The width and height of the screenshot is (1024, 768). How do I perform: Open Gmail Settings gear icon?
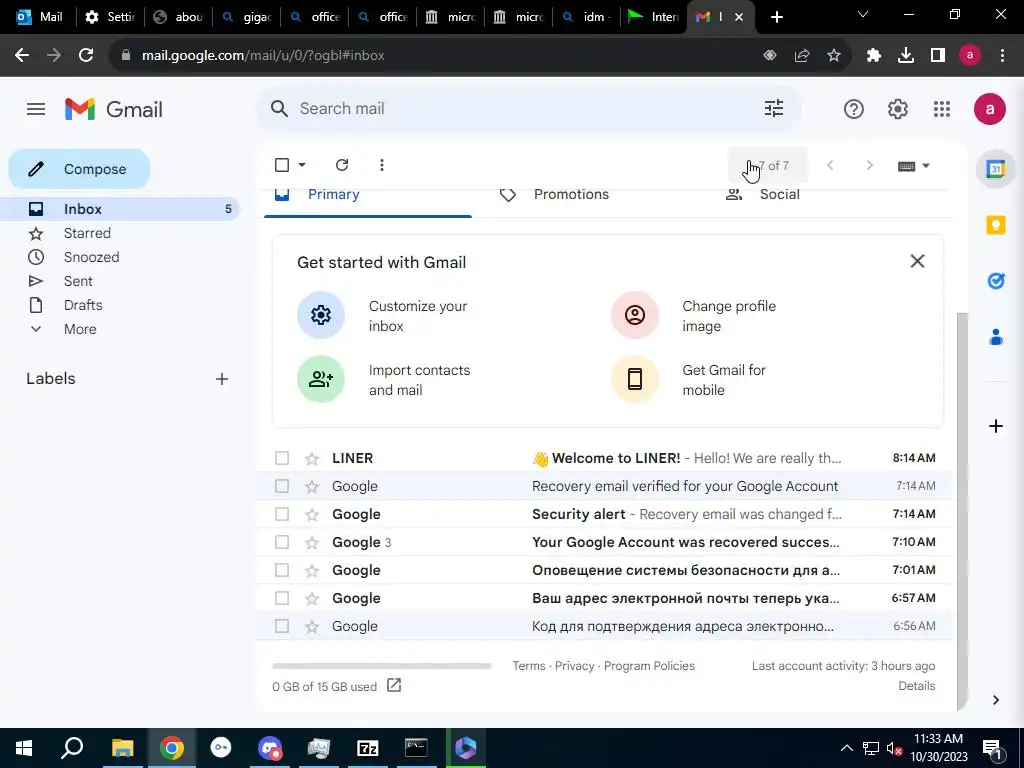point(898,109)
